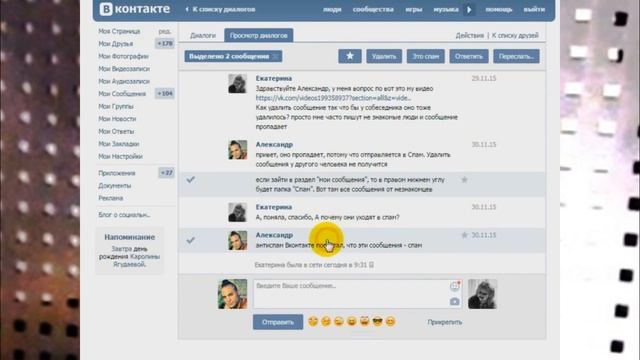Viewport: 640px width, 360px height.
Task: Open Реклама in sidebar
Action: coord(111,198)
